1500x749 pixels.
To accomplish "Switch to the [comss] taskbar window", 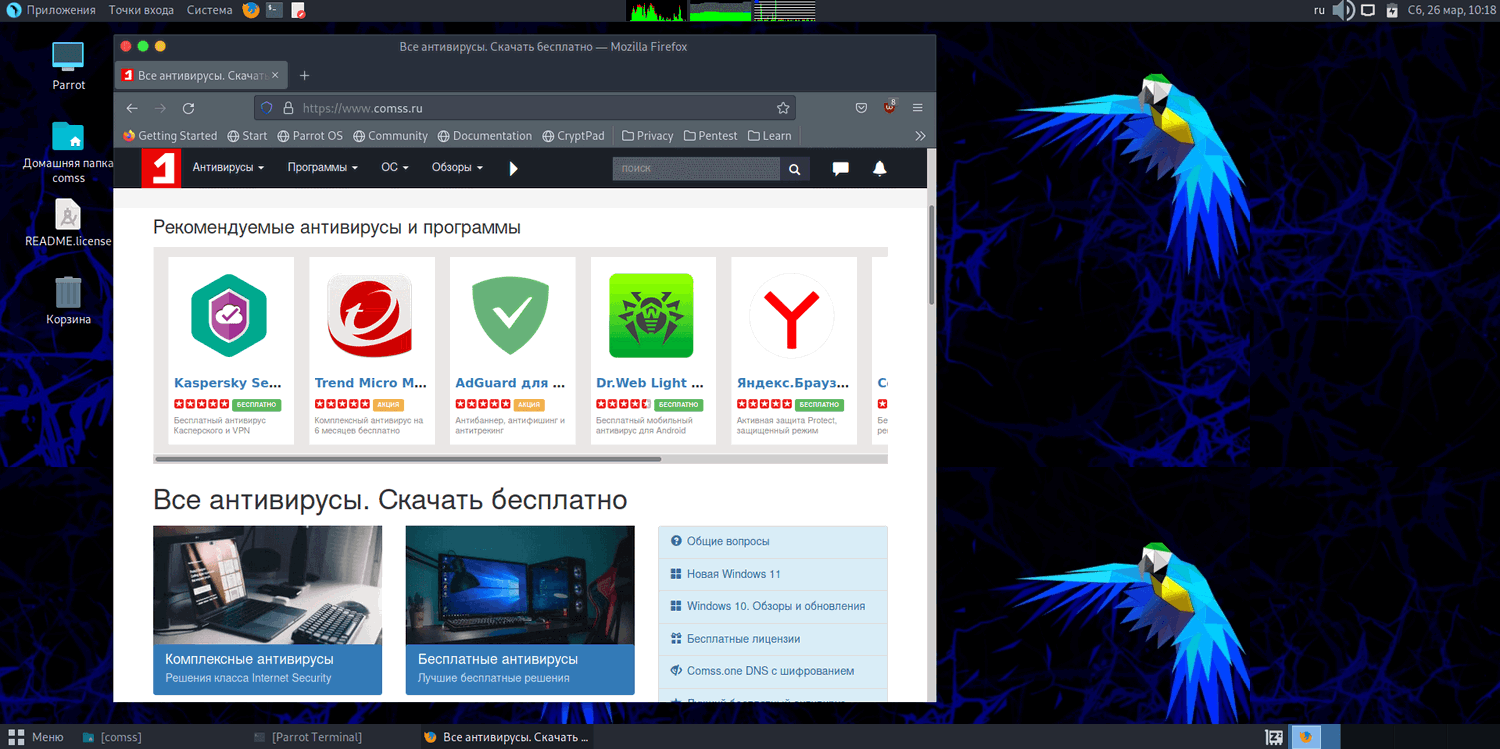I will pos(112,737).
